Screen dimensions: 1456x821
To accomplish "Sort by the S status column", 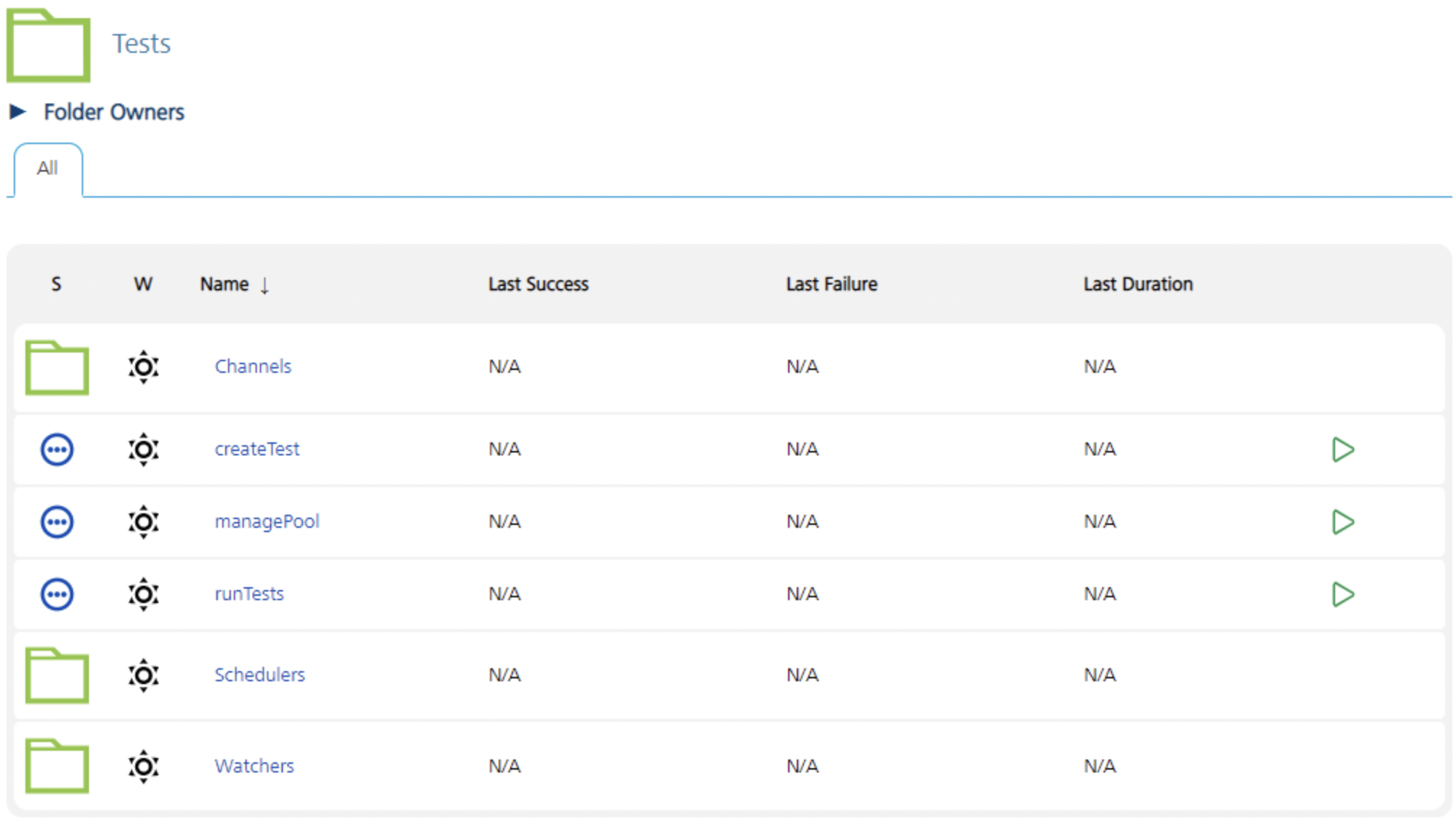I will [56, 285].
